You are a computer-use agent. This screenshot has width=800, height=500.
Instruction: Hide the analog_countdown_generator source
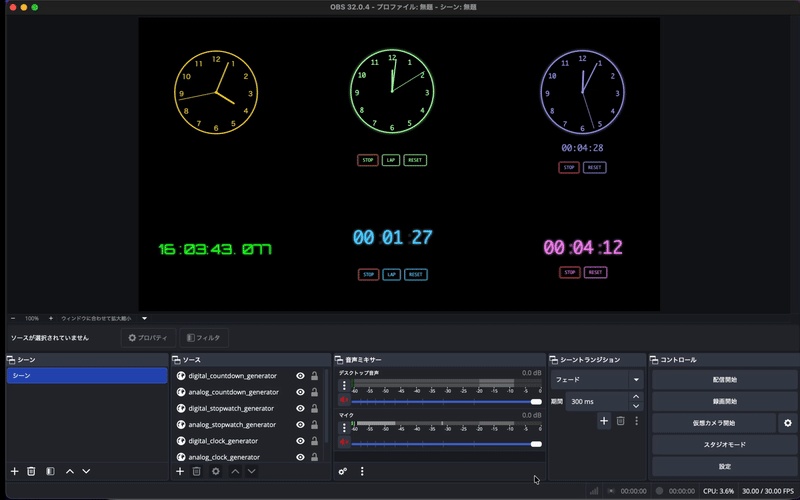click(301, 392)
